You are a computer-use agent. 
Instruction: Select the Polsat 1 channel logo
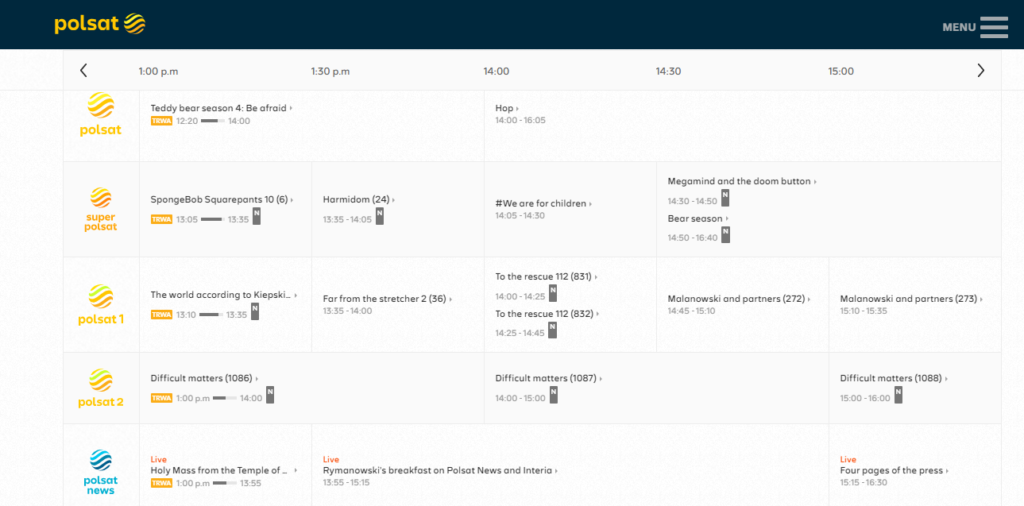[x=101, y=304]
